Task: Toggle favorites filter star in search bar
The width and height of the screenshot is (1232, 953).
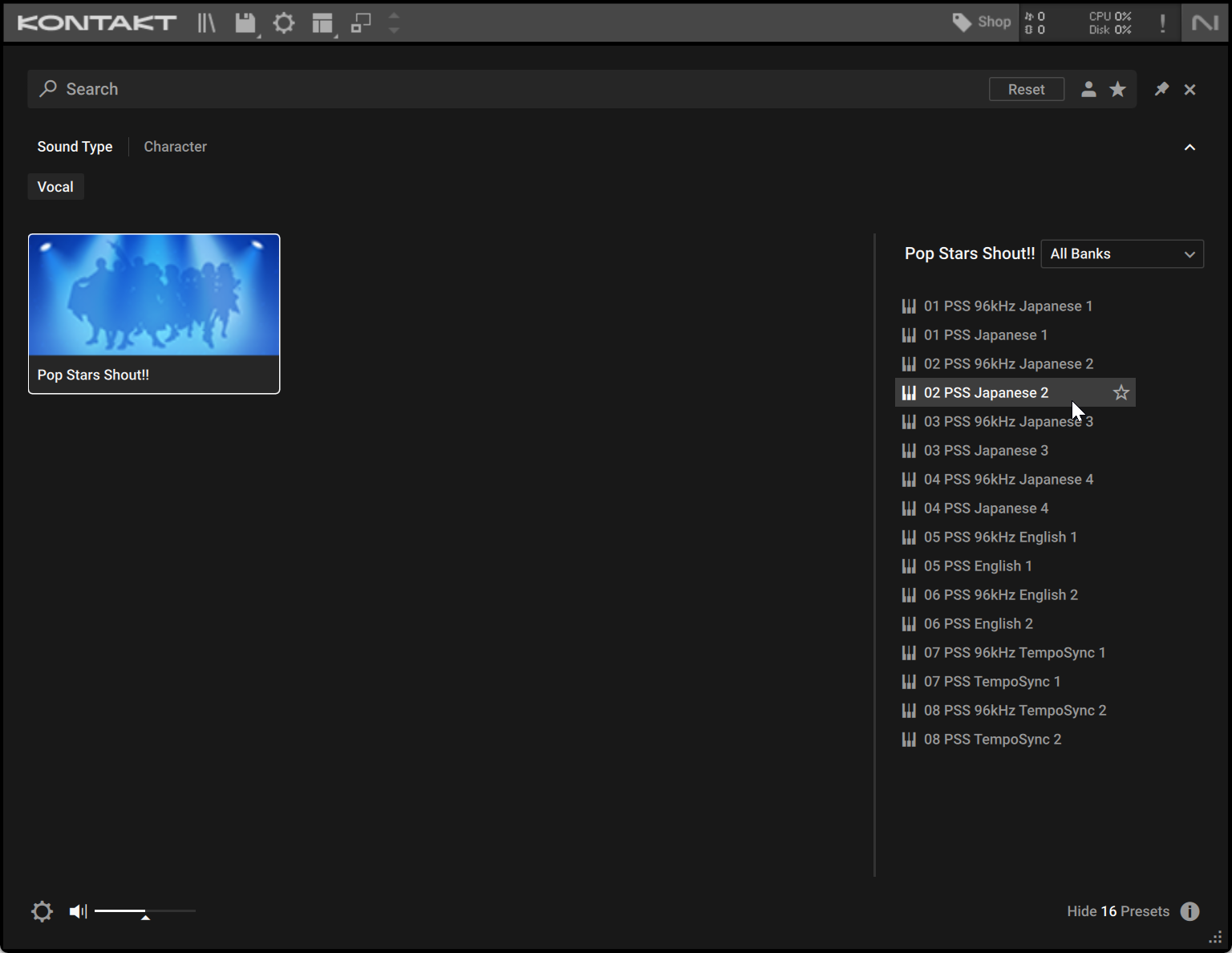Action: click(x=1117, y=89)
